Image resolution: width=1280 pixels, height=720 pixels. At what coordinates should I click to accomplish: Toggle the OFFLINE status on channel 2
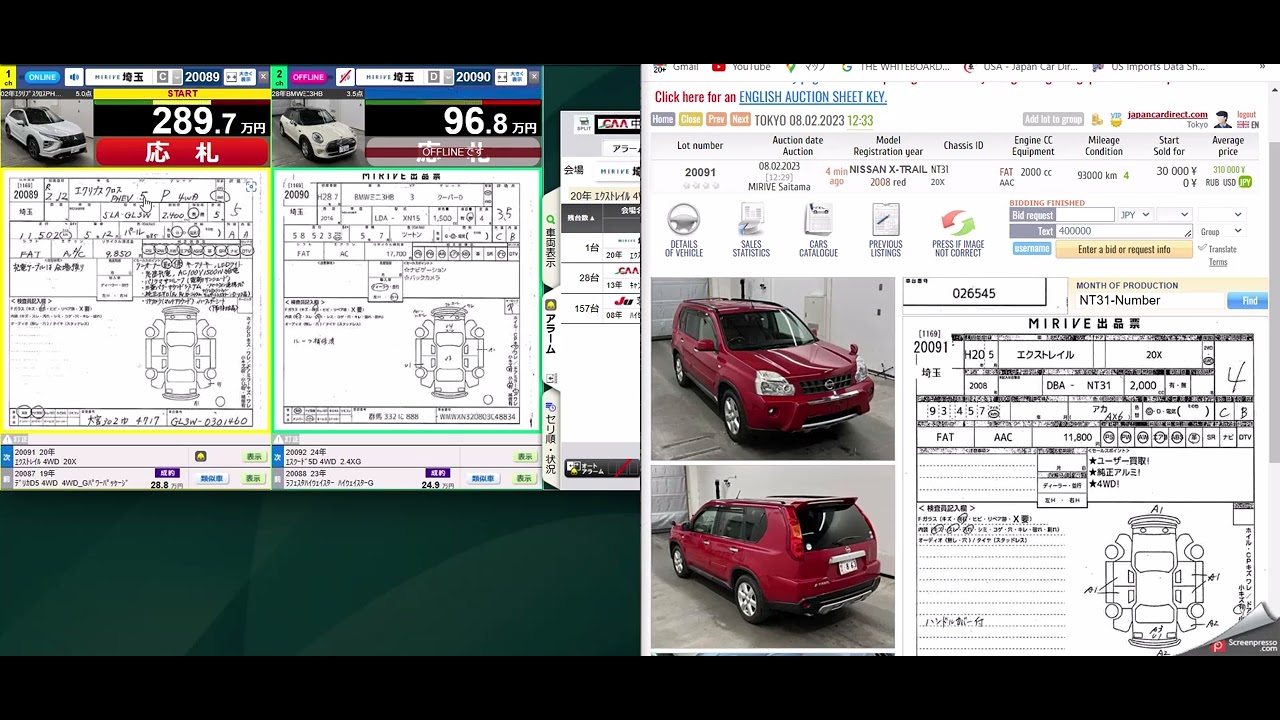point(309,77)
